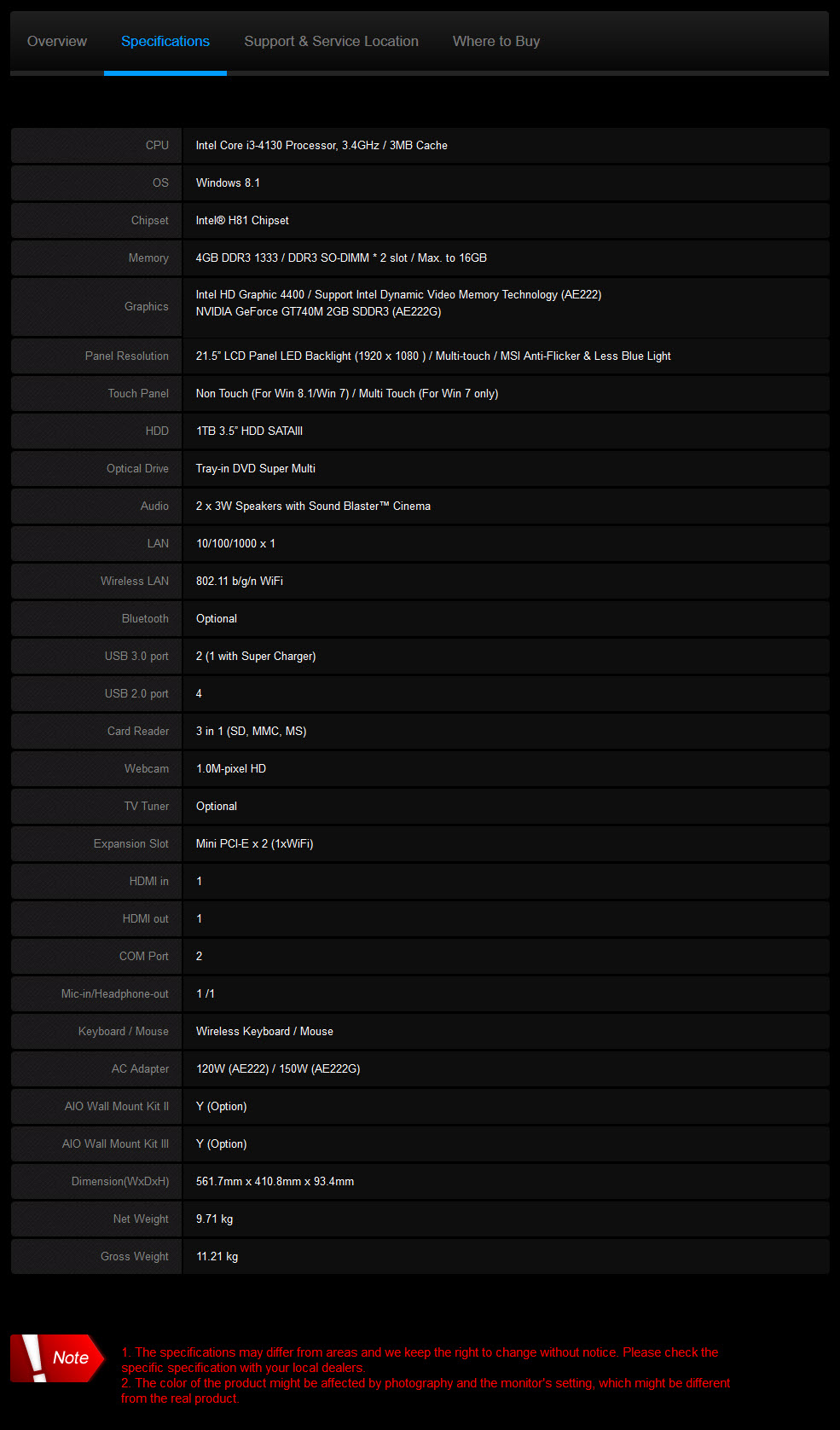Click the AC Adapter row label
This screenshot has width=840, height=1430.
(140, 1069)
